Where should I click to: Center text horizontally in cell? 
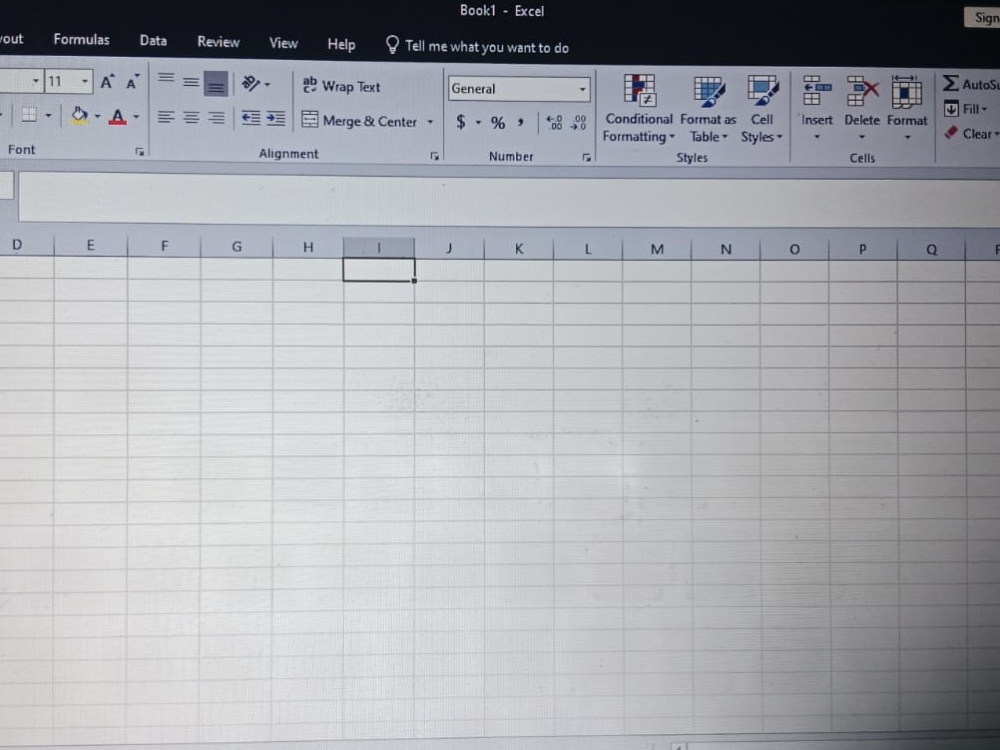point(191,117)
